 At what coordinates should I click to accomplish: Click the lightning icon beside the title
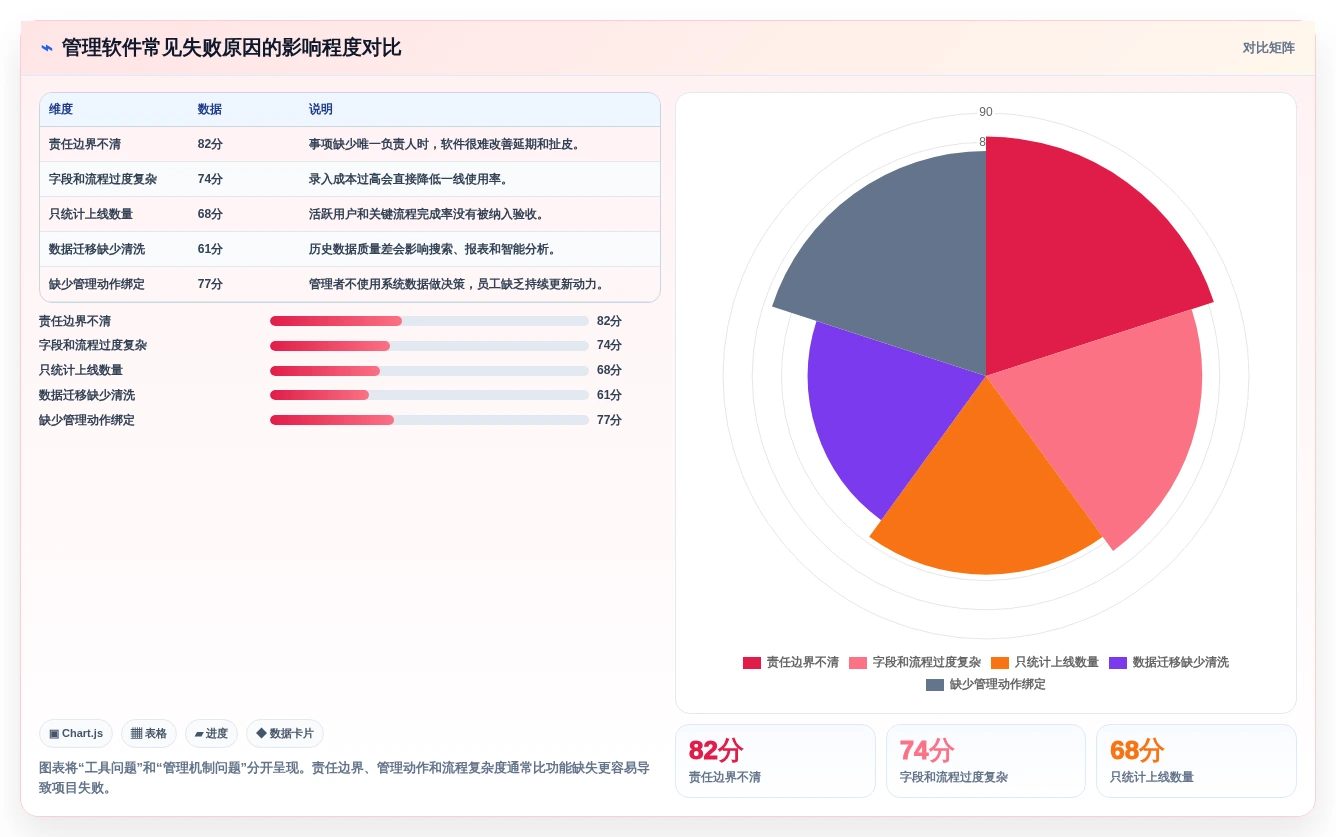point(47,48)
